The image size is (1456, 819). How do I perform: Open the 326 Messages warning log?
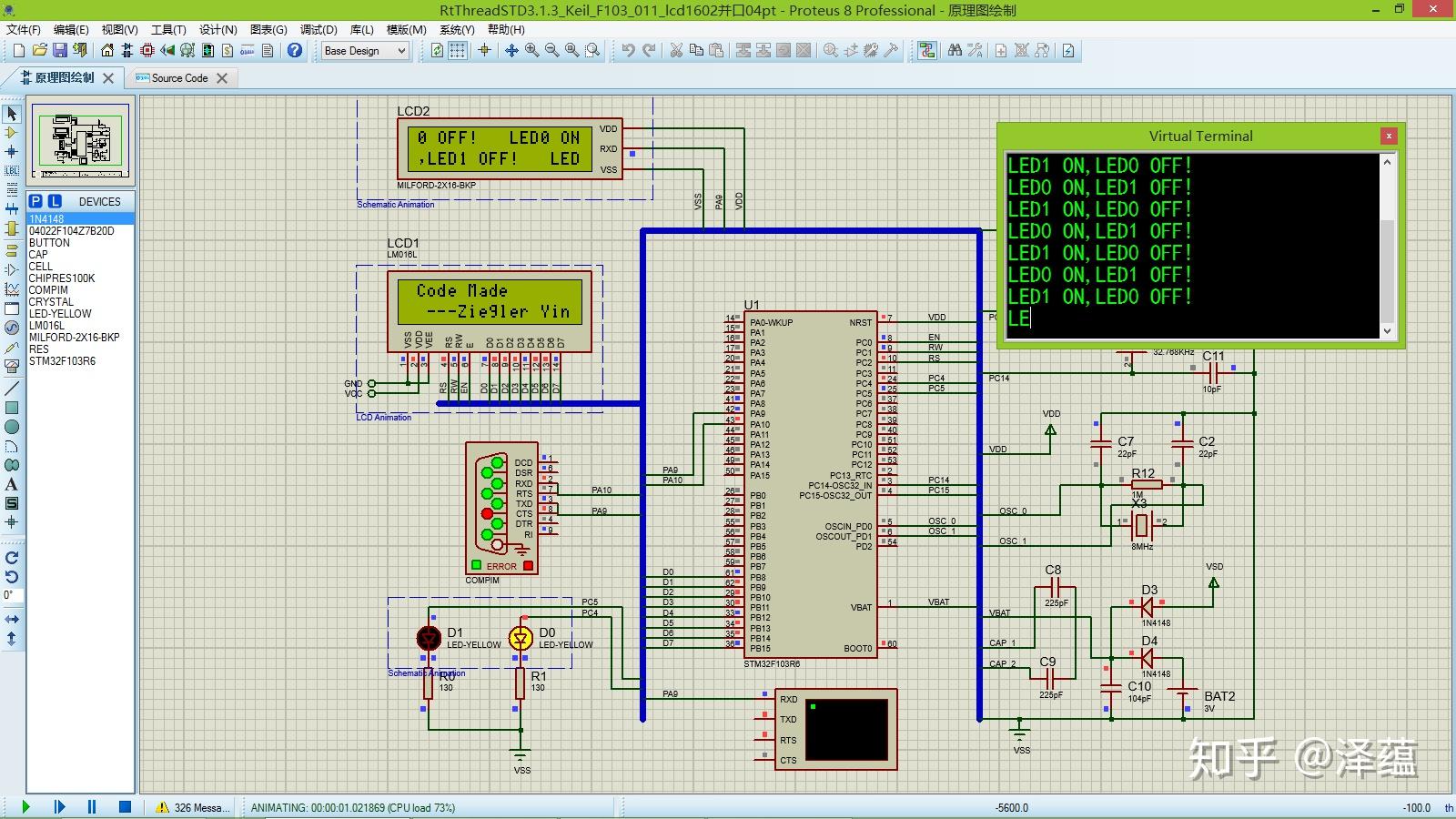click(x=192, y=807)
